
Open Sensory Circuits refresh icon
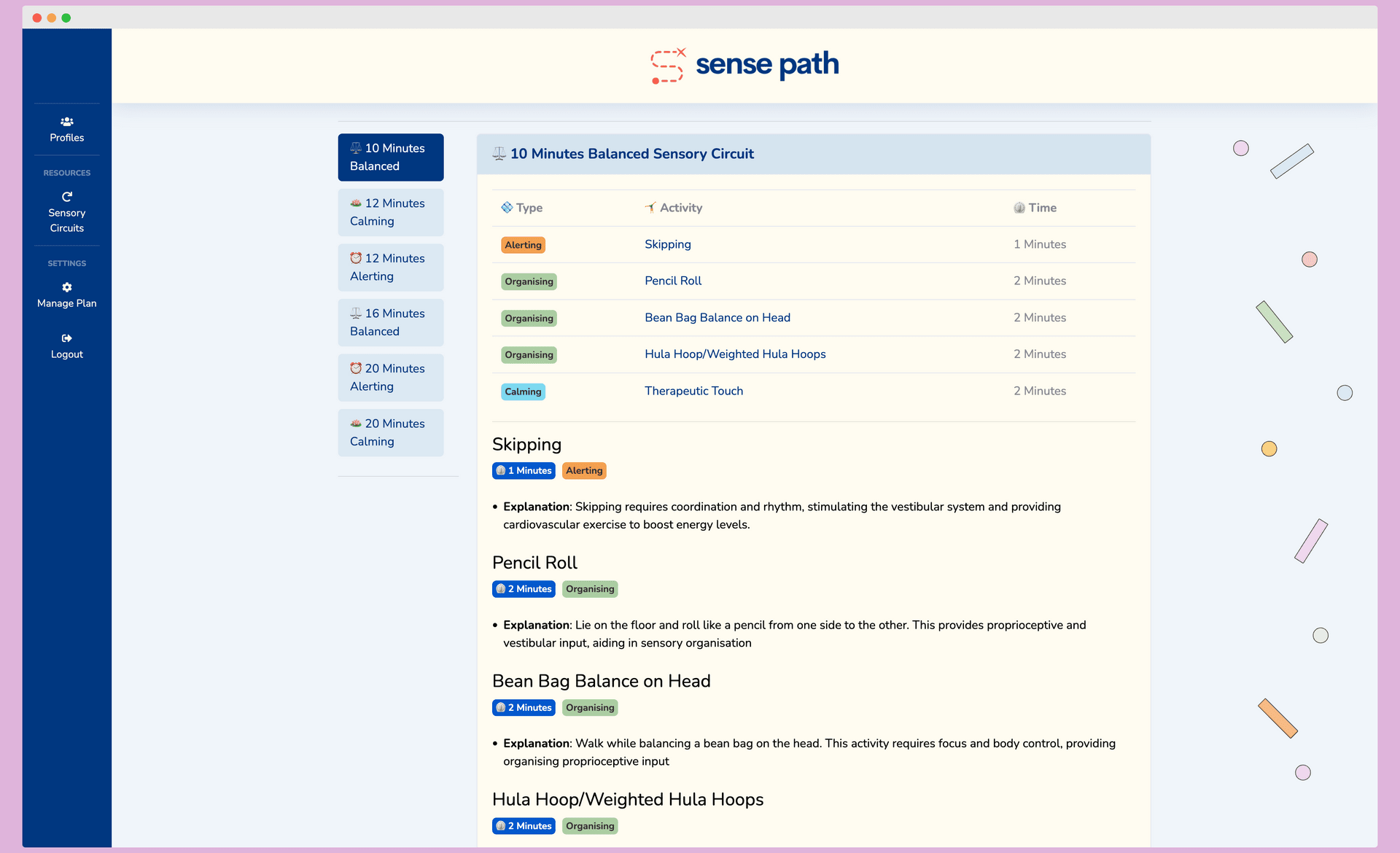pyautogui.click(x=66, y=197)
